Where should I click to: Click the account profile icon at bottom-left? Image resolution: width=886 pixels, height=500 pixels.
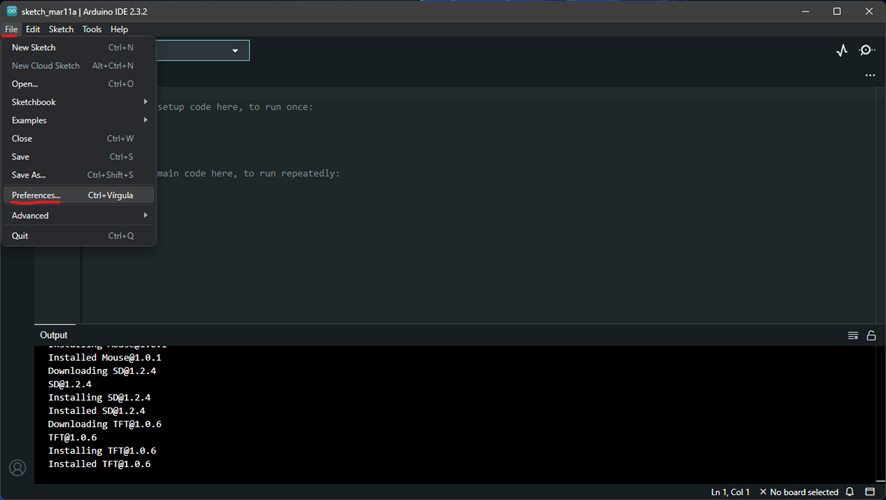[17, 468]
